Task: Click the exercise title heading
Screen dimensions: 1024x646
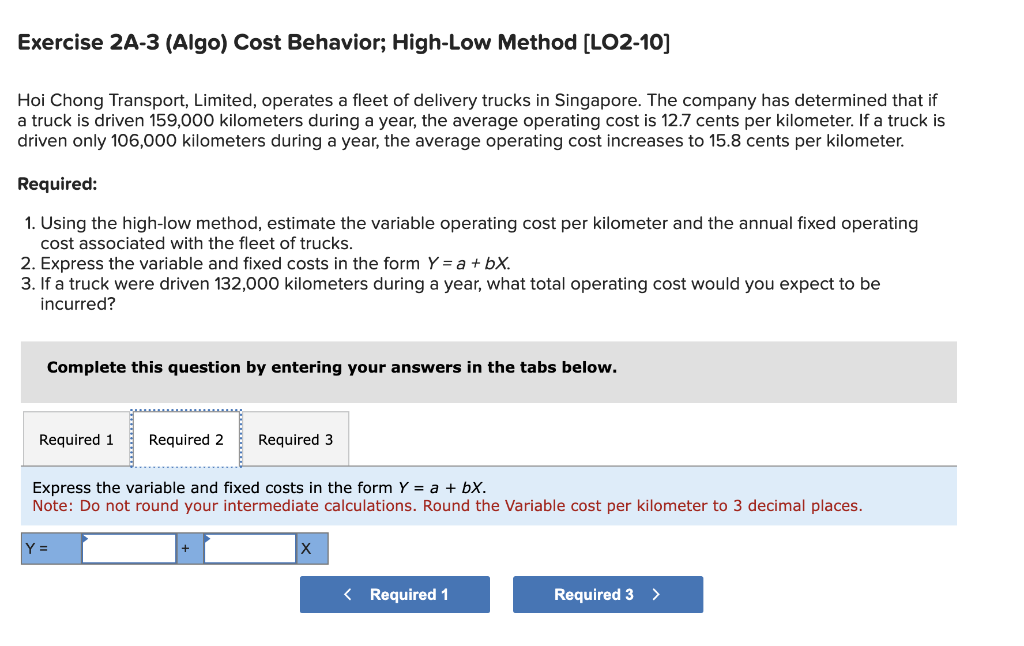Action: (344, 42)
